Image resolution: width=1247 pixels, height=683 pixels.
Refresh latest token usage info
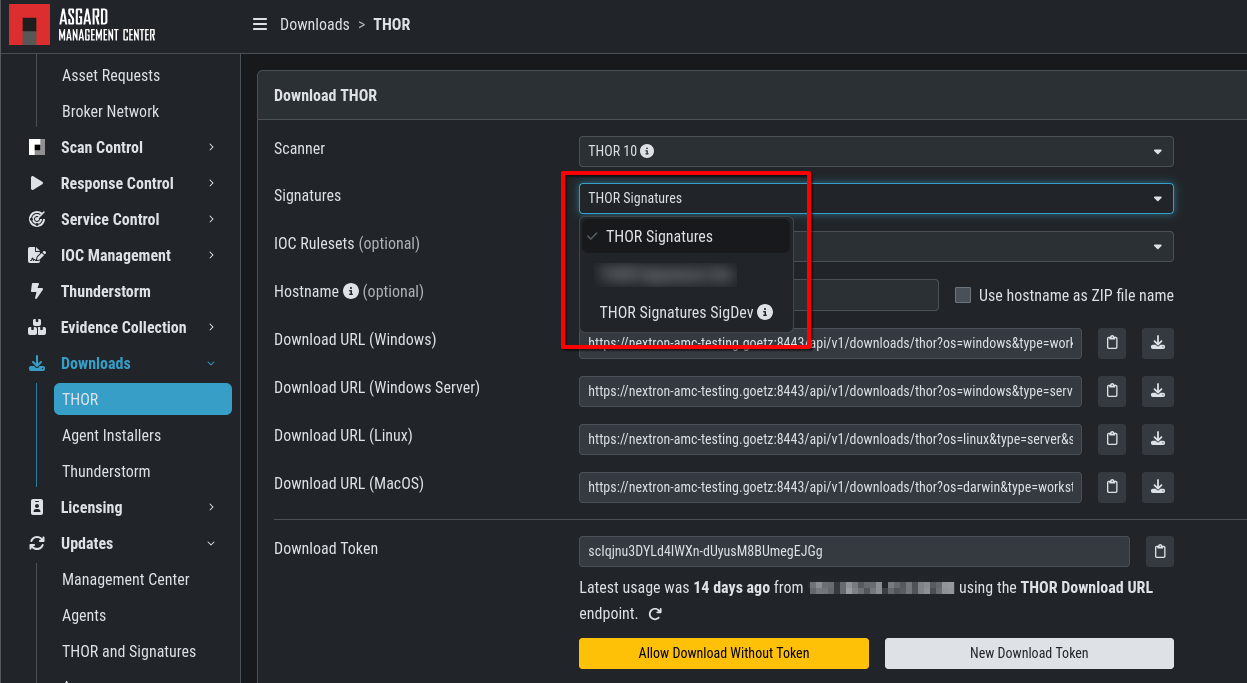click(656, 614)
